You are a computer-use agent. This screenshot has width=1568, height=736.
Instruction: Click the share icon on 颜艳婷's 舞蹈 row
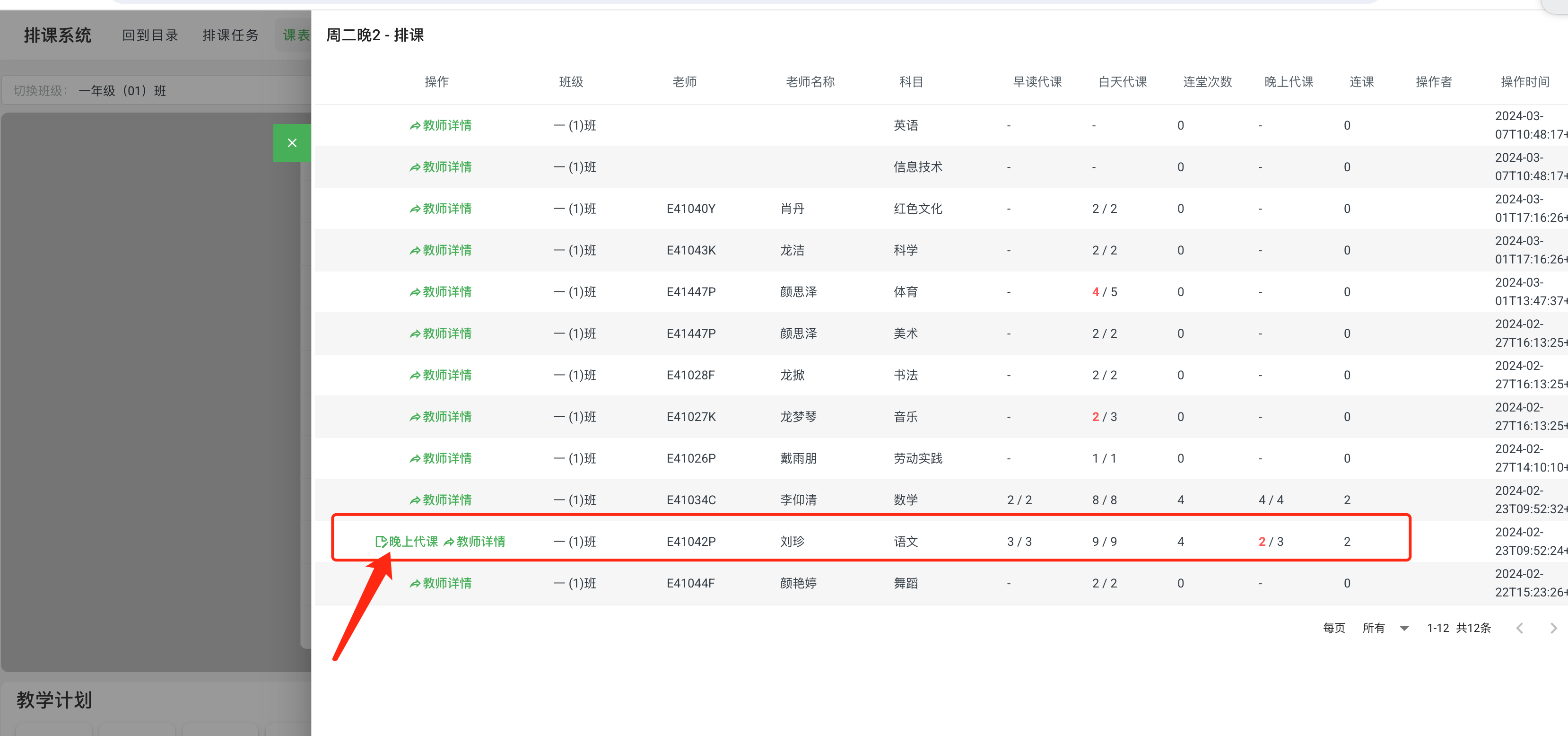coord(415,583)
